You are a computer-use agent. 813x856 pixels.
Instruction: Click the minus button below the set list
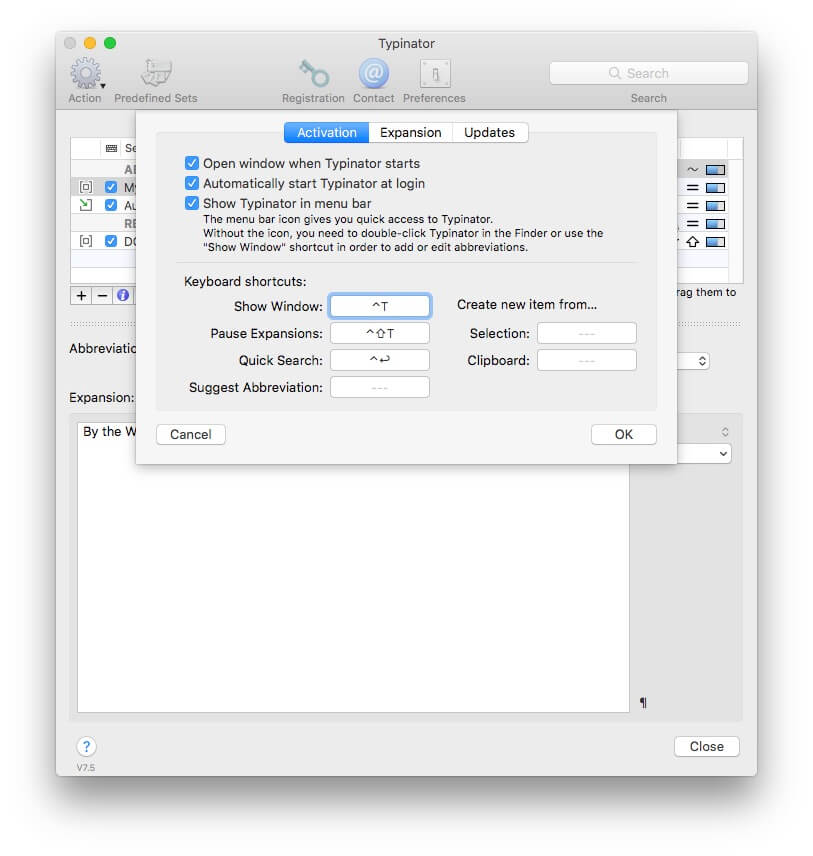[x=102, y=295]
